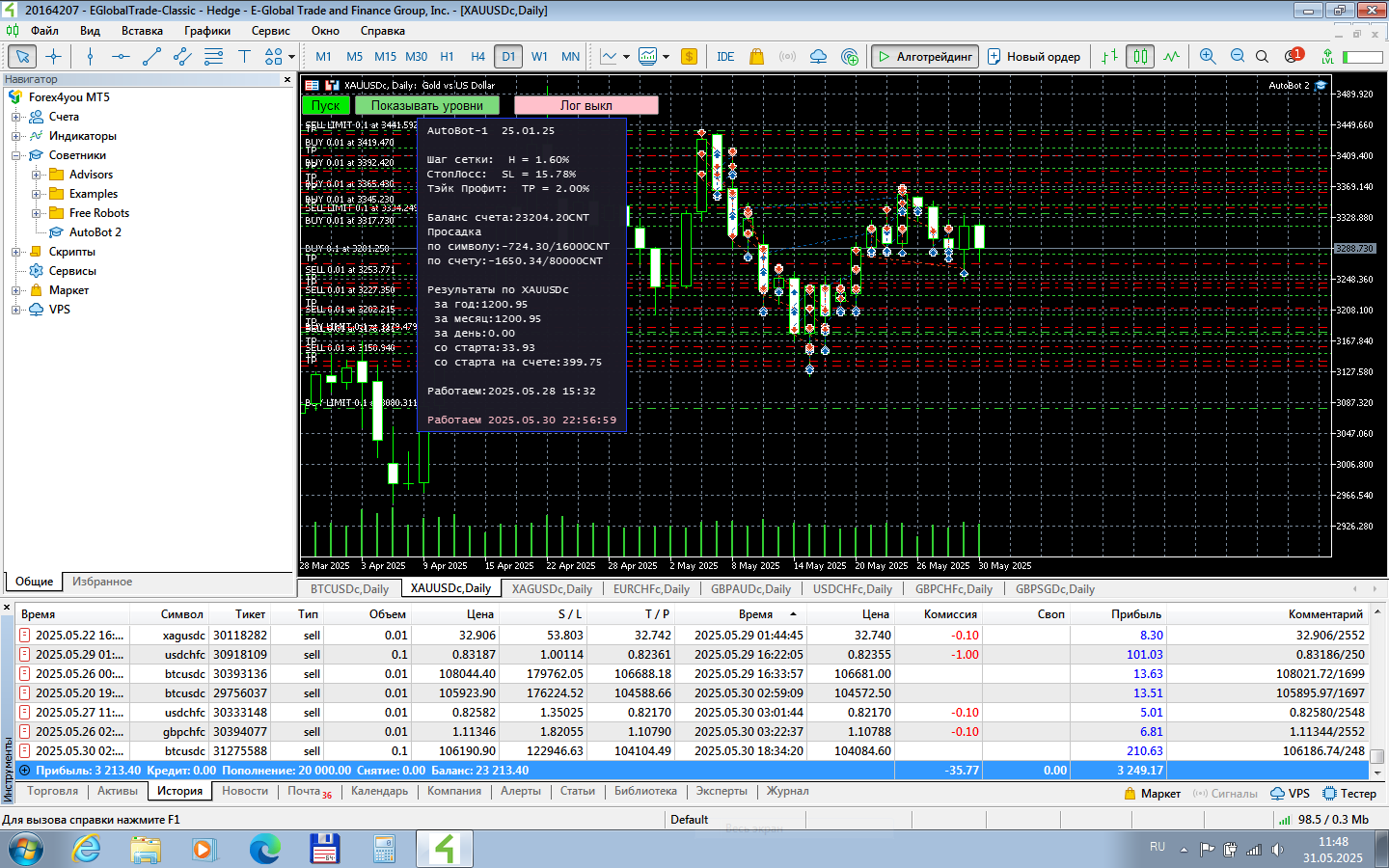
Task: Zoom in on the chart
Action: tap(1208, 57)
